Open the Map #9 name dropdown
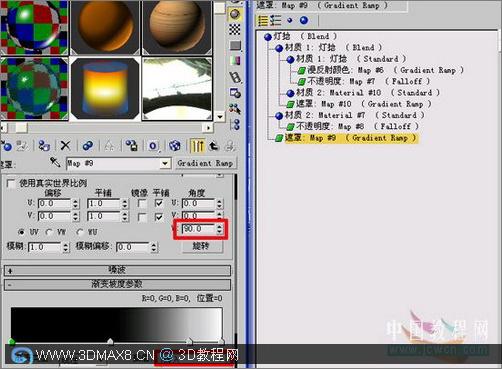This screenshot has width=502, height=369. 165,163
